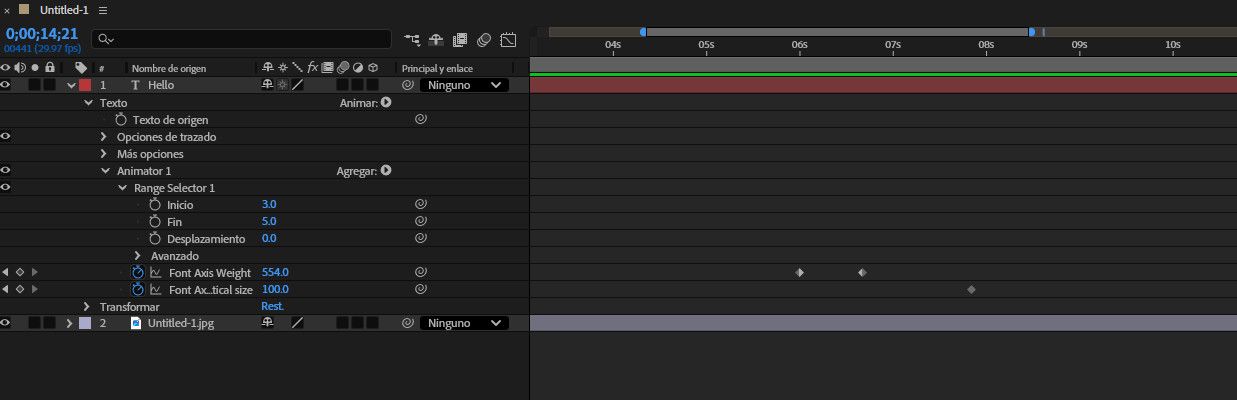Toggle the stopwatch for Inicio
Screen dimensions: 1237x400
tap(155, 205)
